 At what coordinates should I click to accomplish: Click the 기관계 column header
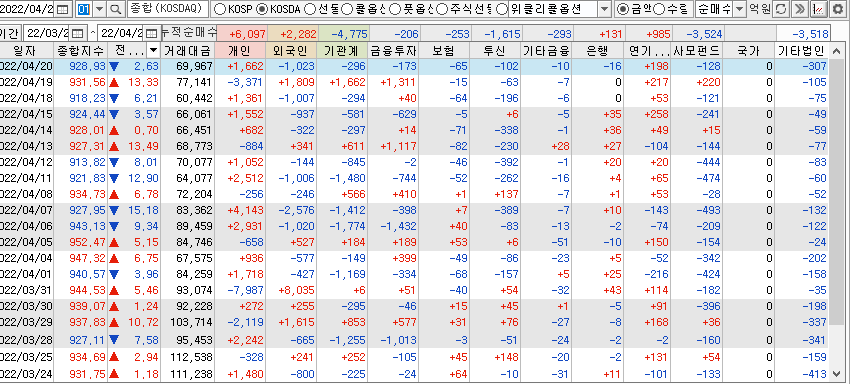point(342,52)
